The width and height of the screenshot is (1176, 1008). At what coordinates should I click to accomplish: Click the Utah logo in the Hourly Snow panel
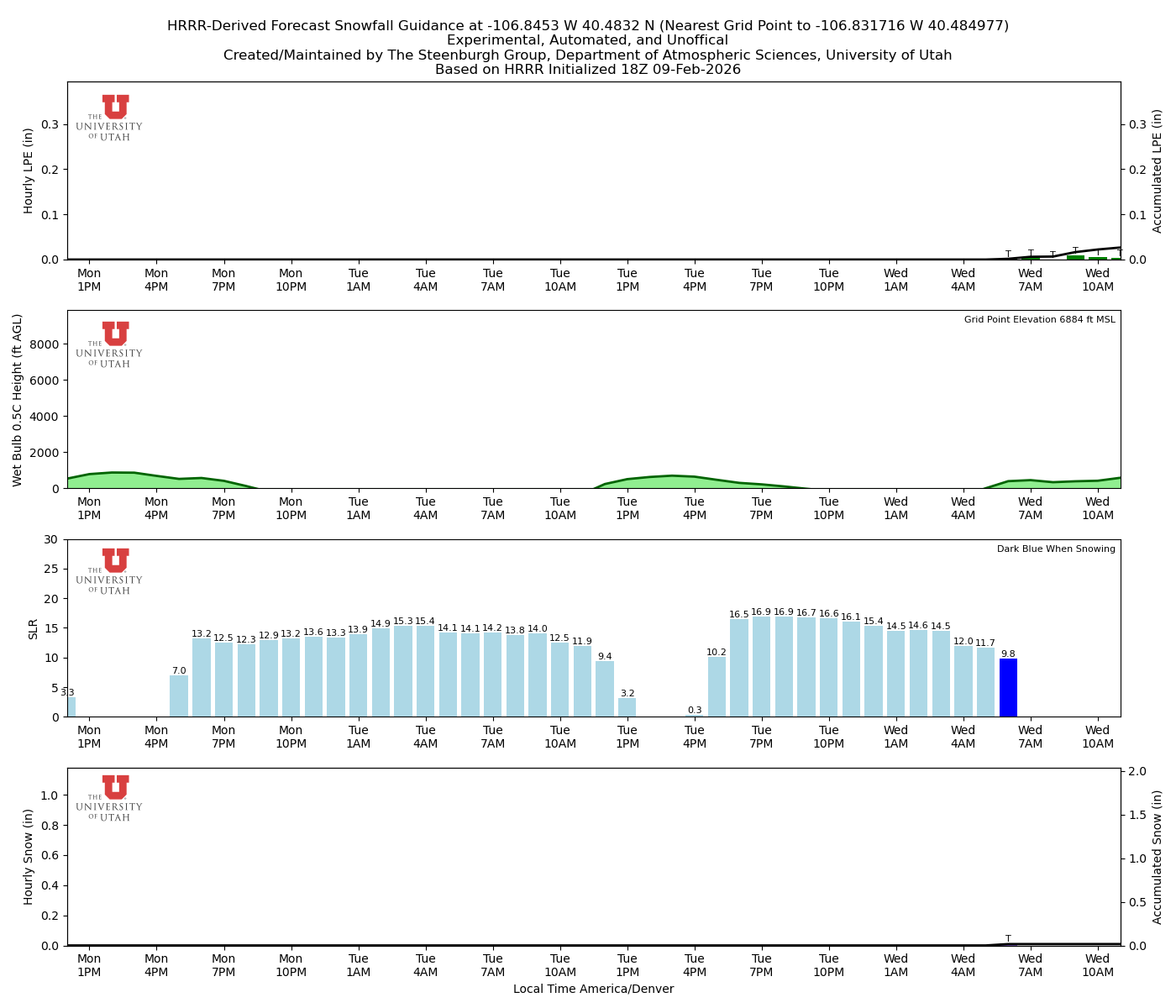(x=109, y=798)
